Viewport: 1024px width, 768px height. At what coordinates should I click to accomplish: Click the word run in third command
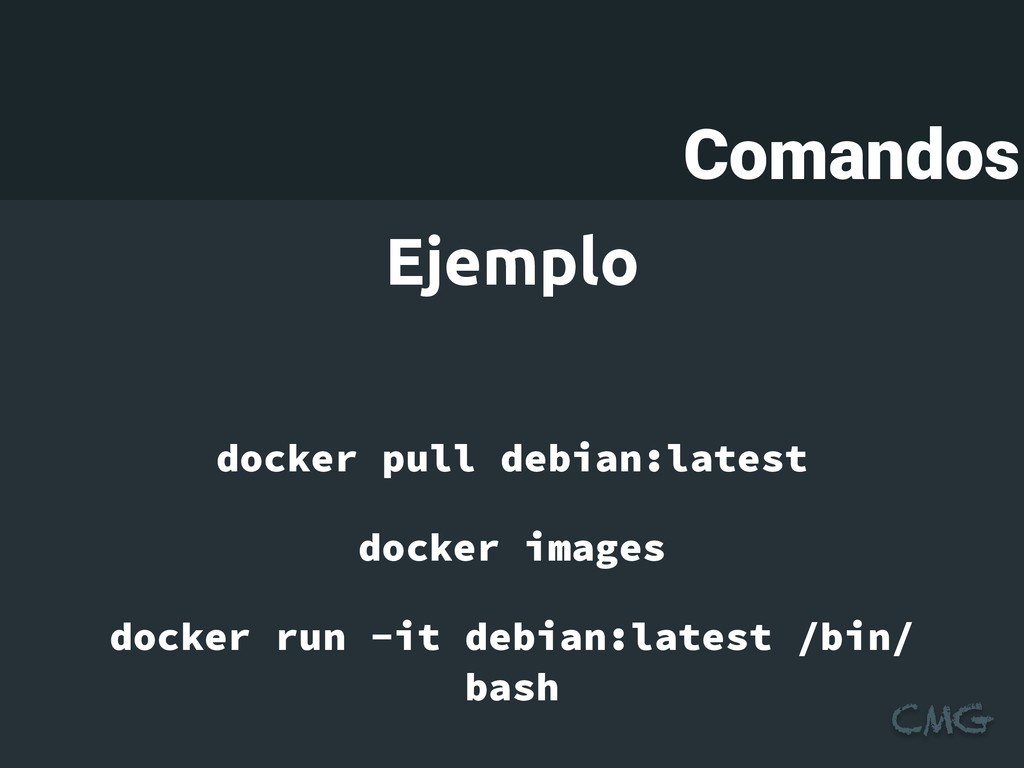(x=311, y=637)
